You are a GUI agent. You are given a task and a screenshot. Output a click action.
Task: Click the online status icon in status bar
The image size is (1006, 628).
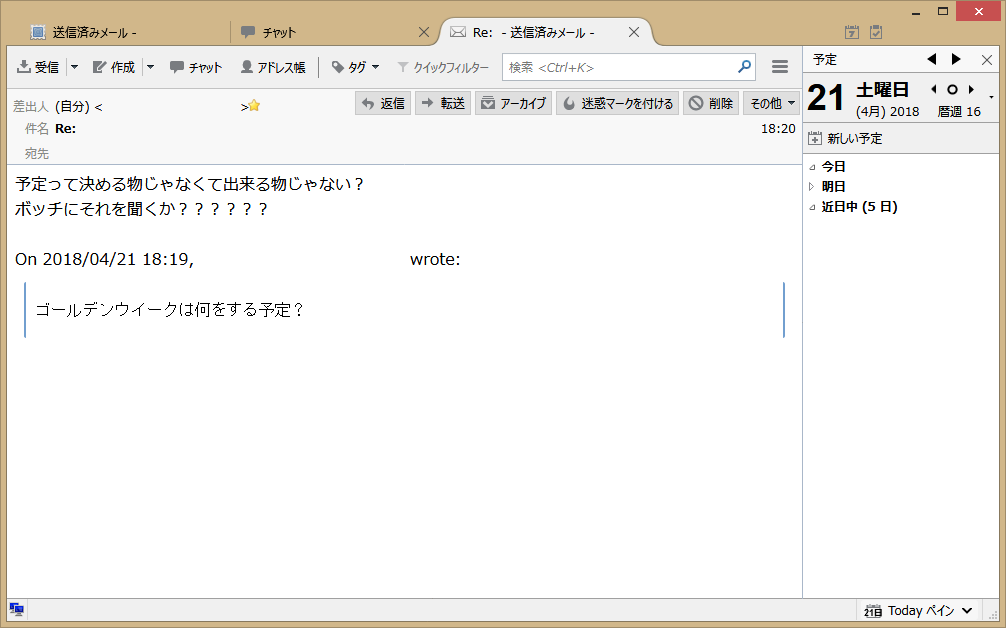(17, 609)
